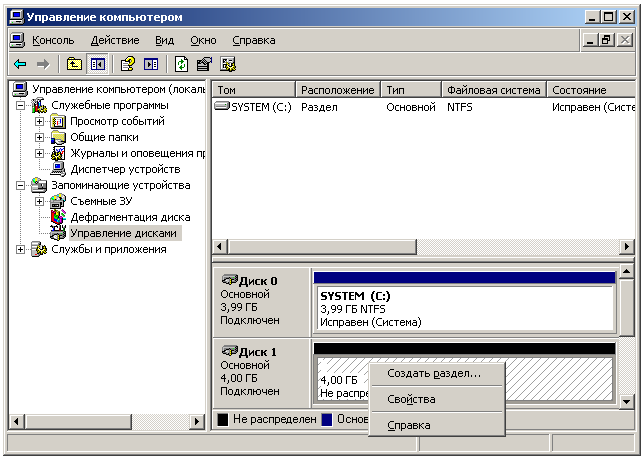
Task: Click the Refresh toolbar icon
Action: click(181, 64)
